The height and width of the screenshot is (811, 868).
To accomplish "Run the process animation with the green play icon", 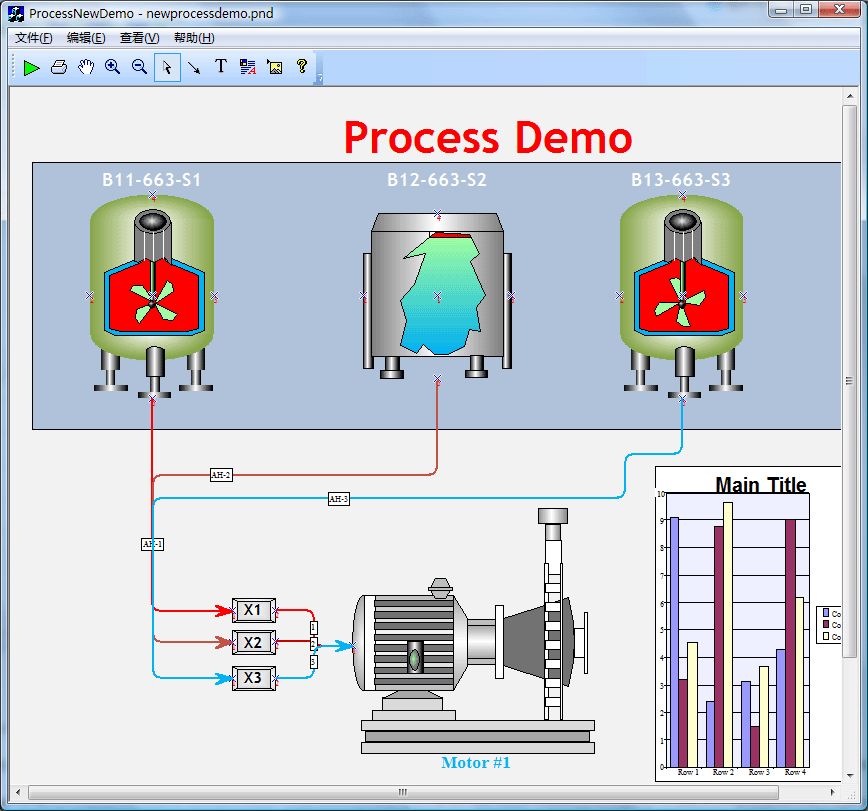I will 31,67.
